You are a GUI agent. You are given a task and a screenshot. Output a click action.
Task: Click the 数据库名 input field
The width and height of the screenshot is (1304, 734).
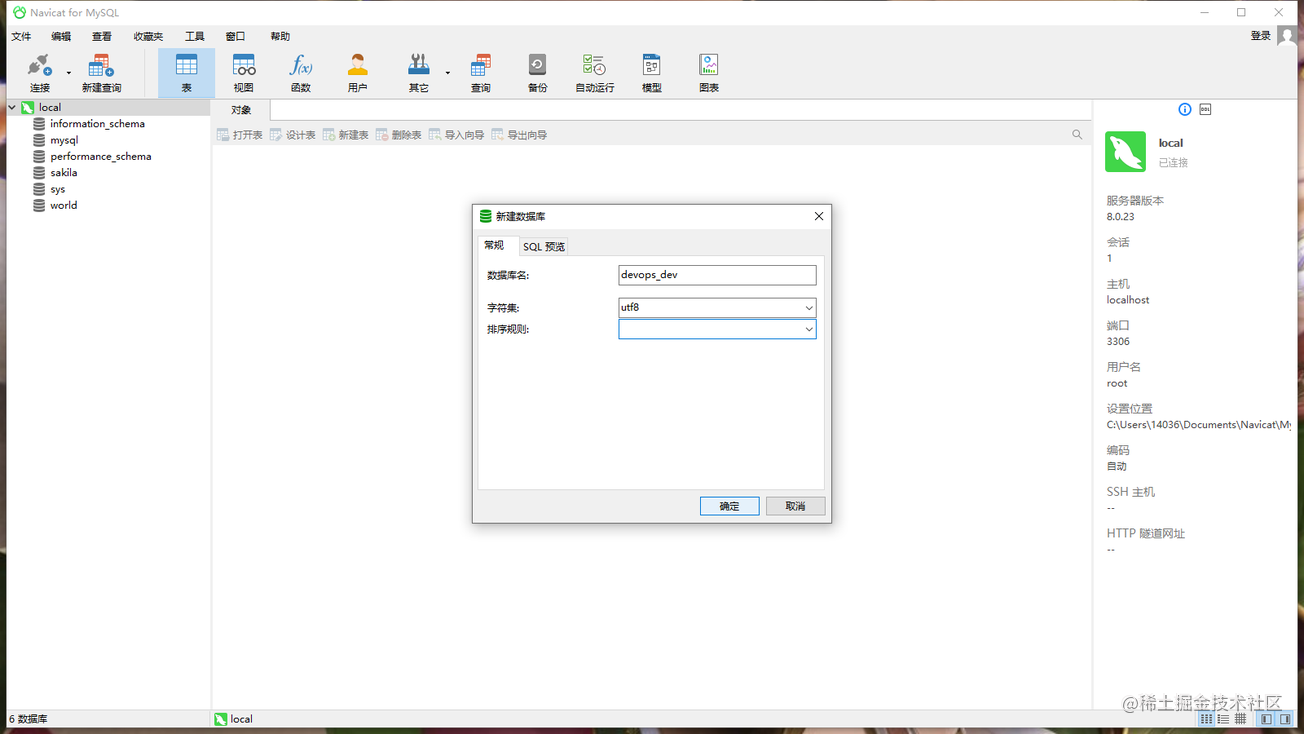coord(716,275)
